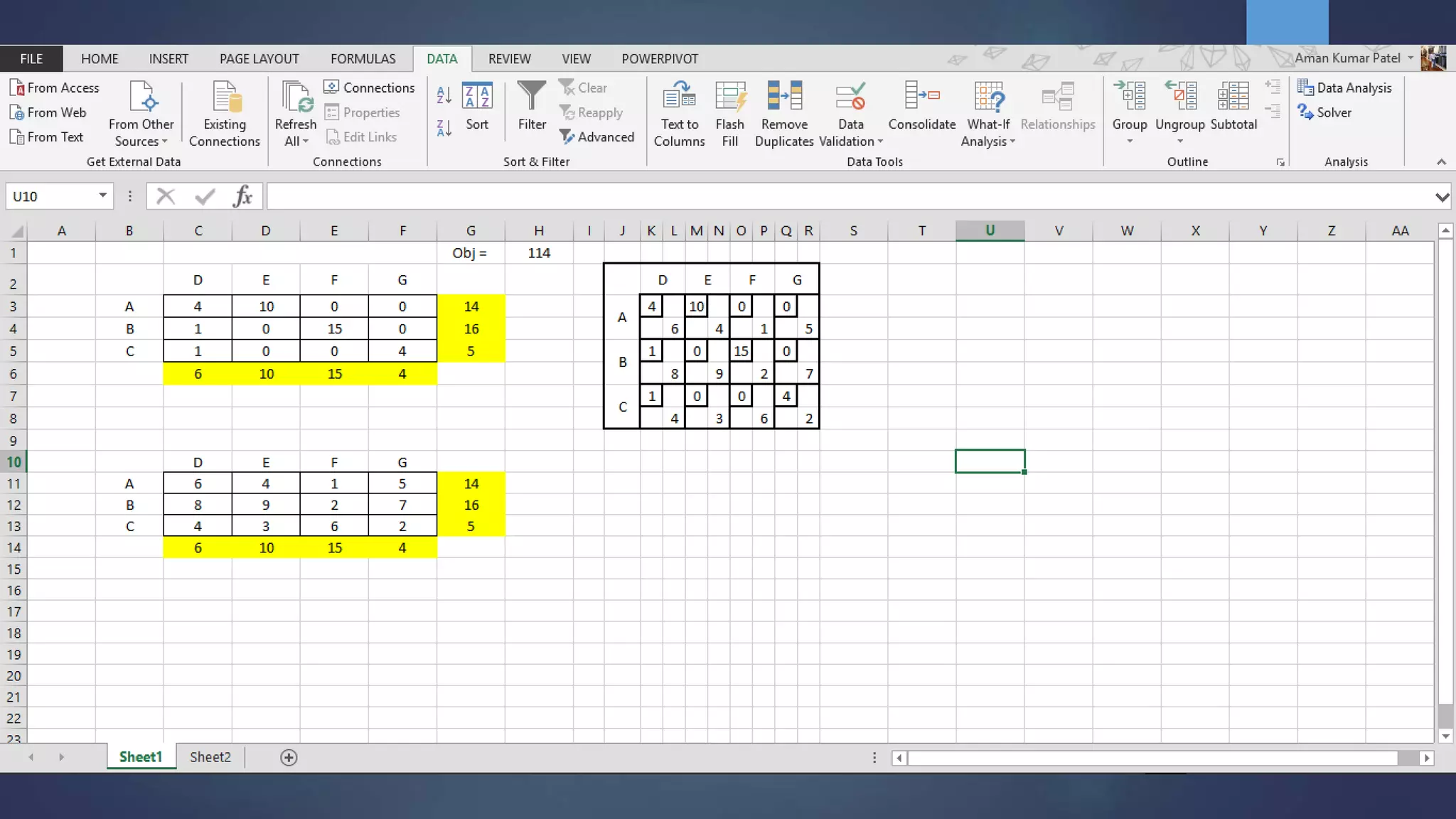
Task: Sort ascending with A to Z icon
Action: [x=444, y=94]
